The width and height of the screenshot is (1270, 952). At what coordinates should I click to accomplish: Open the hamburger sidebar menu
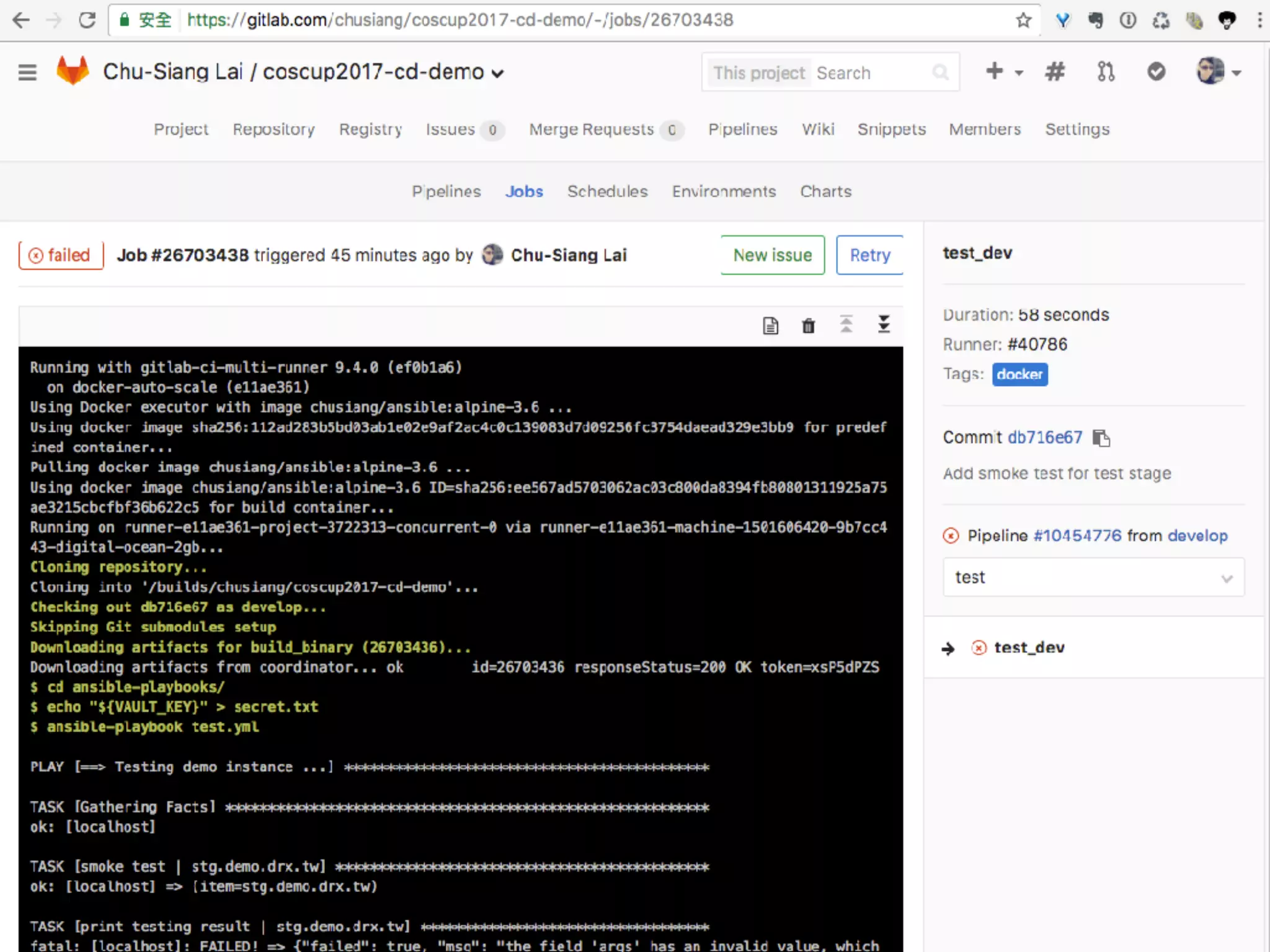tap(27, 73)
